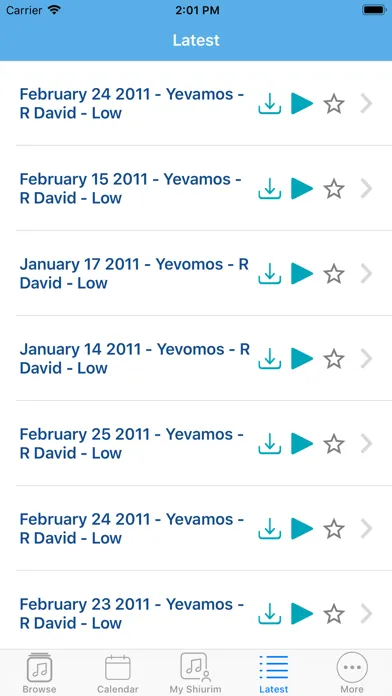Toggle favorite star for January 17 2011 shiur

[x=334, y=273]
